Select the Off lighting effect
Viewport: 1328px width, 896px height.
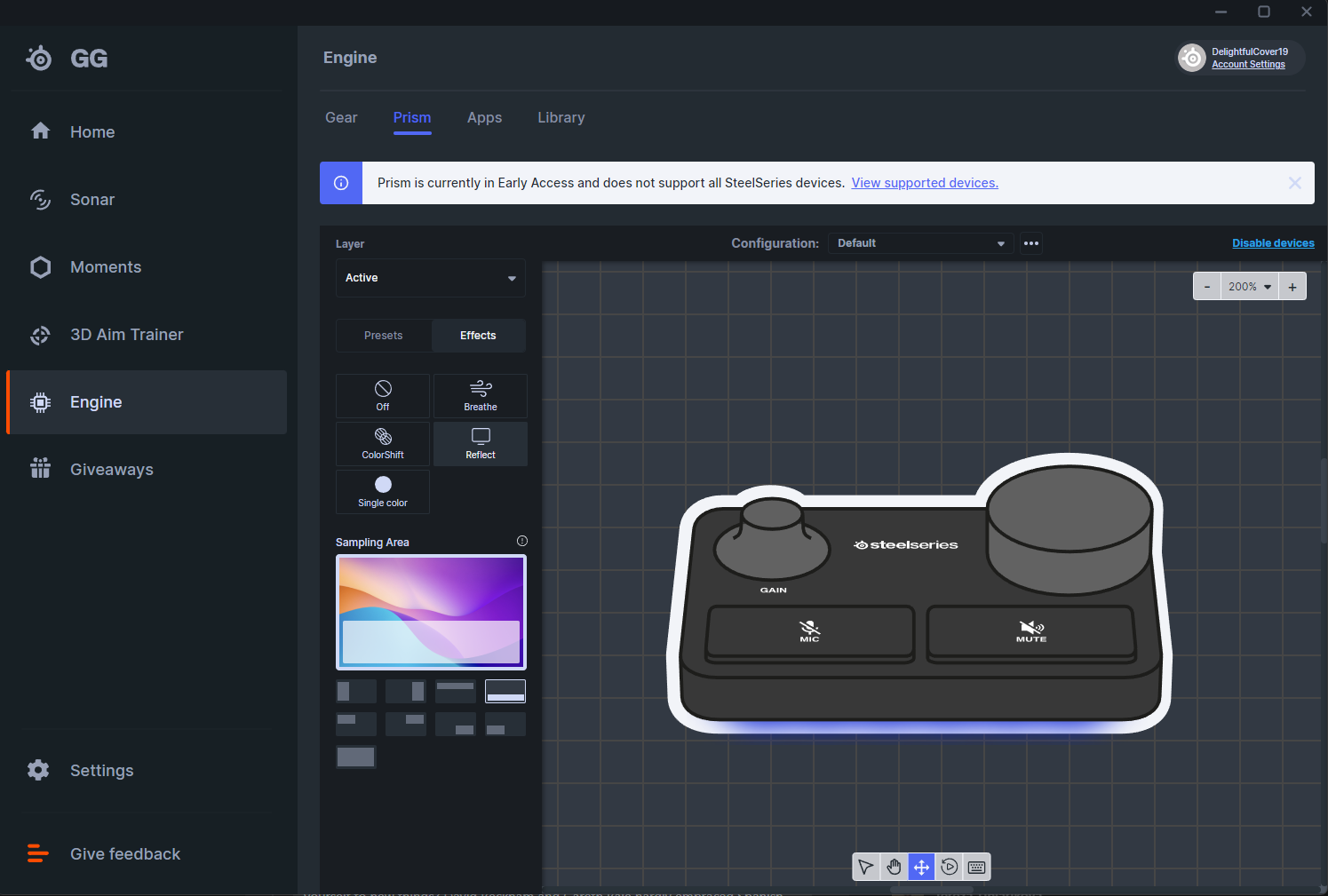click(x=383, y=396)
